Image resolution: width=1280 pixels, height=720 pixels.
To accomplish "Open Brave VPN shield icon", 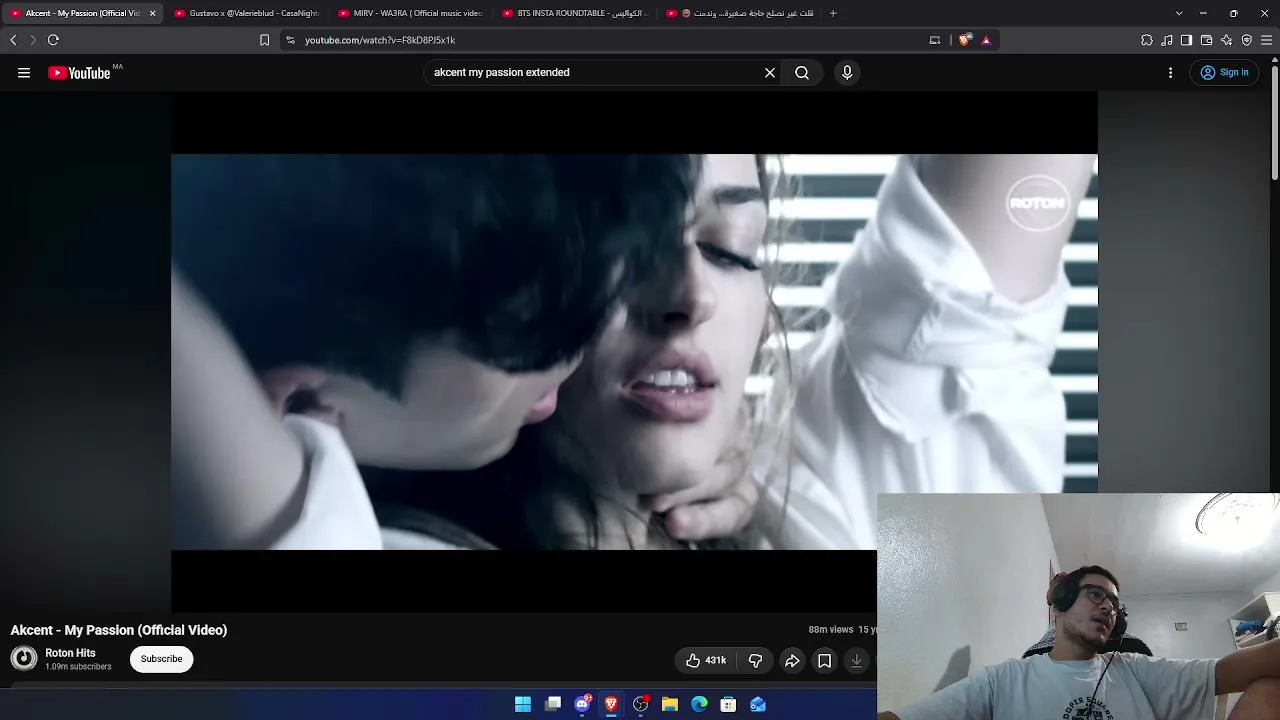I will (x=1247, y=40).
